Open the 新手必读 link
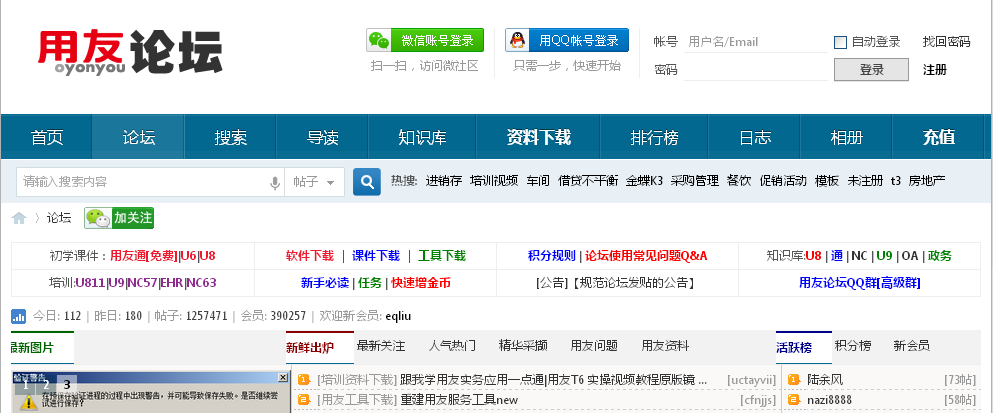 (x=325, y=283)
